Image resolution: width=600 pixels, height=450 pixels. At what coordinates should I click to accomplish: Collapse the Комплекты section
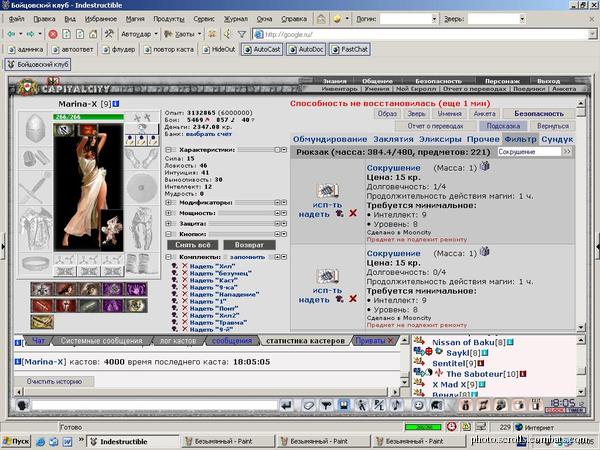point(168,257)
